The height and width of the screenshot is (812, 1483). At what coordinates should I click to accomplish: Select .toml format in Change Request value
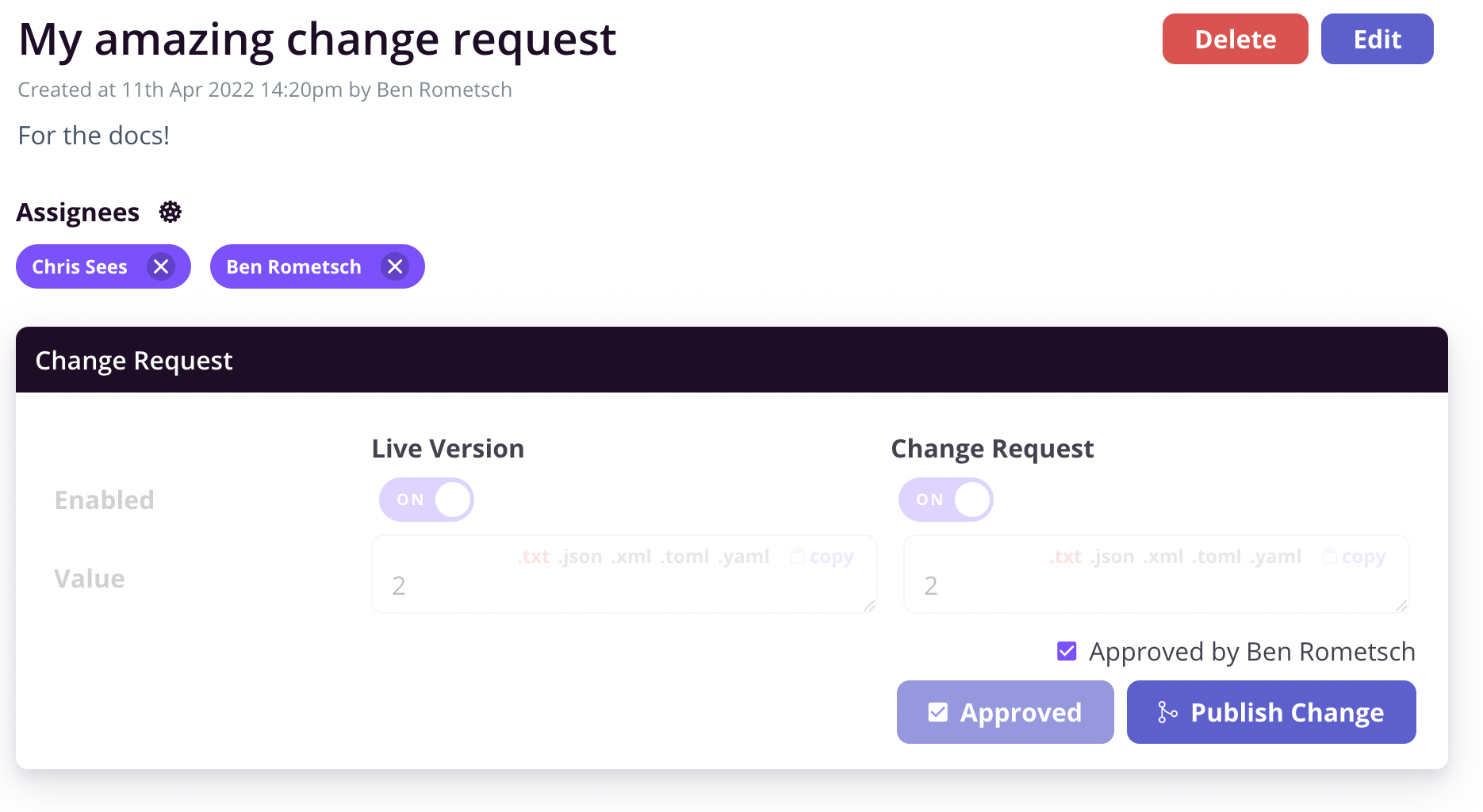tap(1217, 557)
